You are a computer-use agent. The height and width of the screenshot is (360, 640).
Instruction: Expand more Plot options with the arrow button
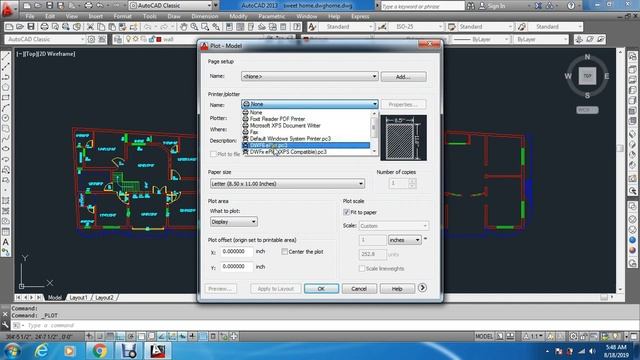(422, 288)
